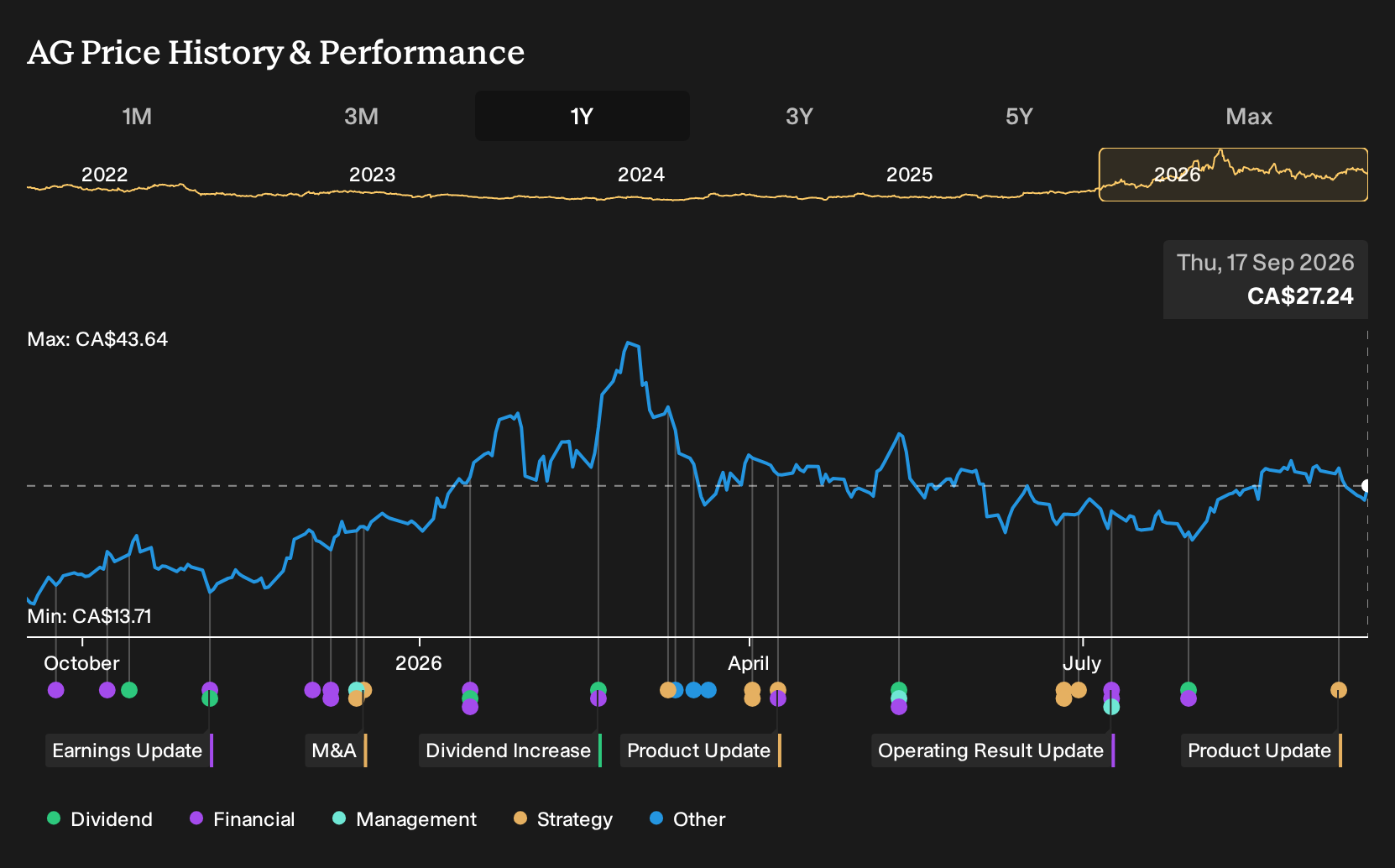Jump to 2025 in the overview timeline

click(x=909, y=175)
